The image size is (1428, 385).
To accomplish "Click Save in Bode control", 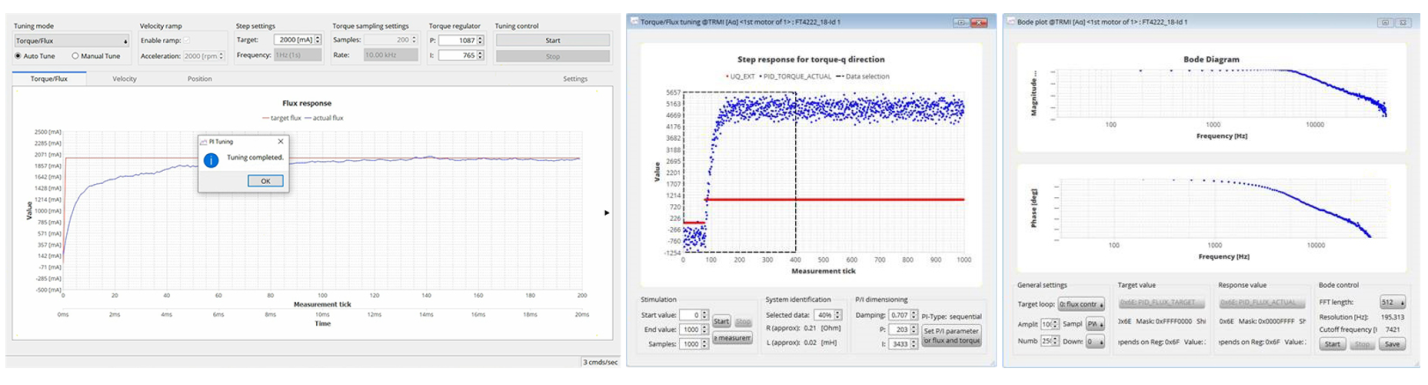I will [x=1393, y=344].
